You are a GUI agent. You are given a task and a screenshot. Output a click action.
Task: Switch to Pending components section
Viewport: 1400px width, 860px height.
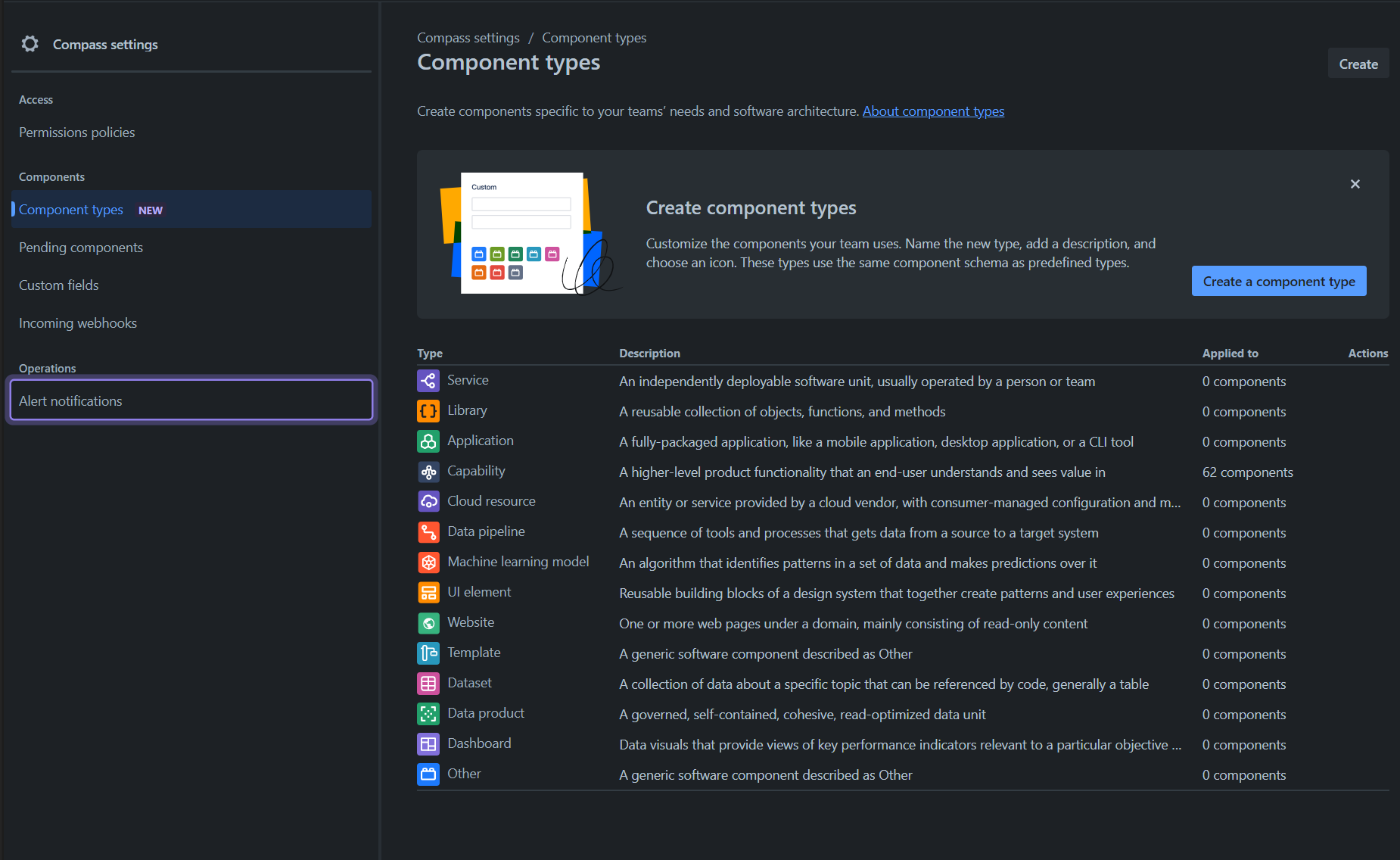(80, 247)
